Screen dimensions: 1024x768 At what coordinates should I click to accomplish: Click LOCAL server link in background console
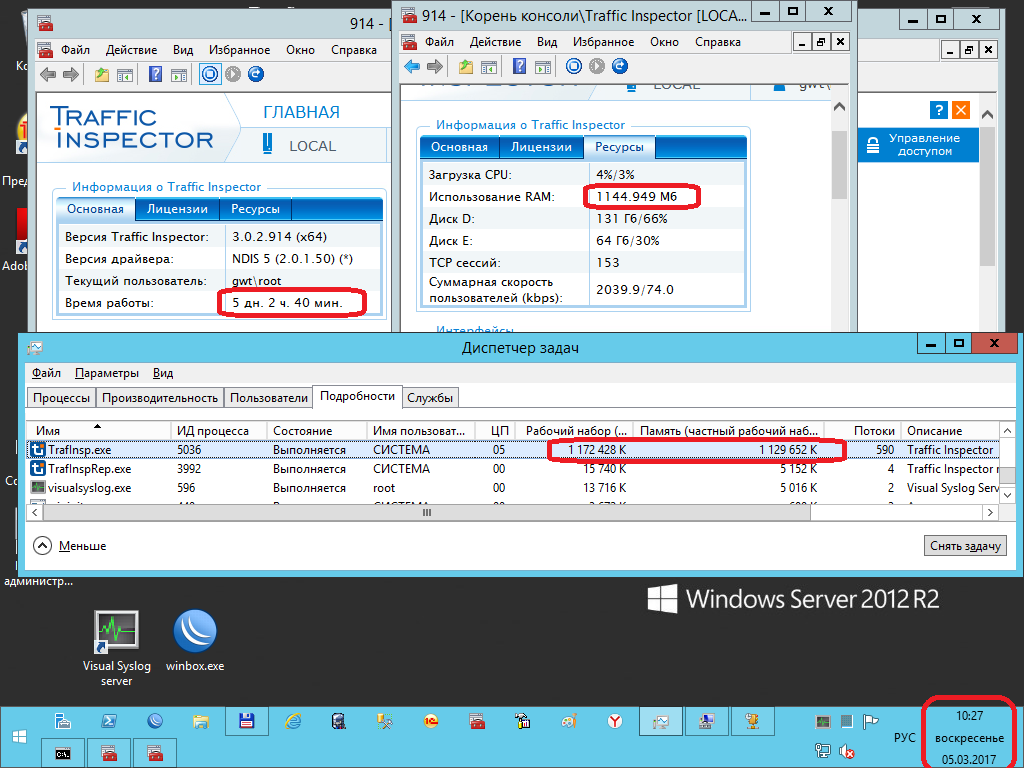click(312, 146)
